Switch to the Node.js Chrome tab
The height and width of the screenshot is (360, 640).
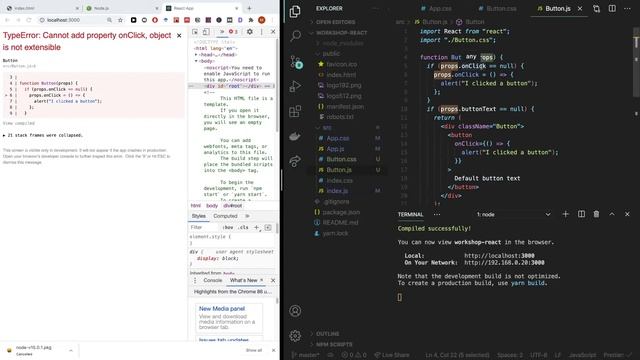coord(122,8)
